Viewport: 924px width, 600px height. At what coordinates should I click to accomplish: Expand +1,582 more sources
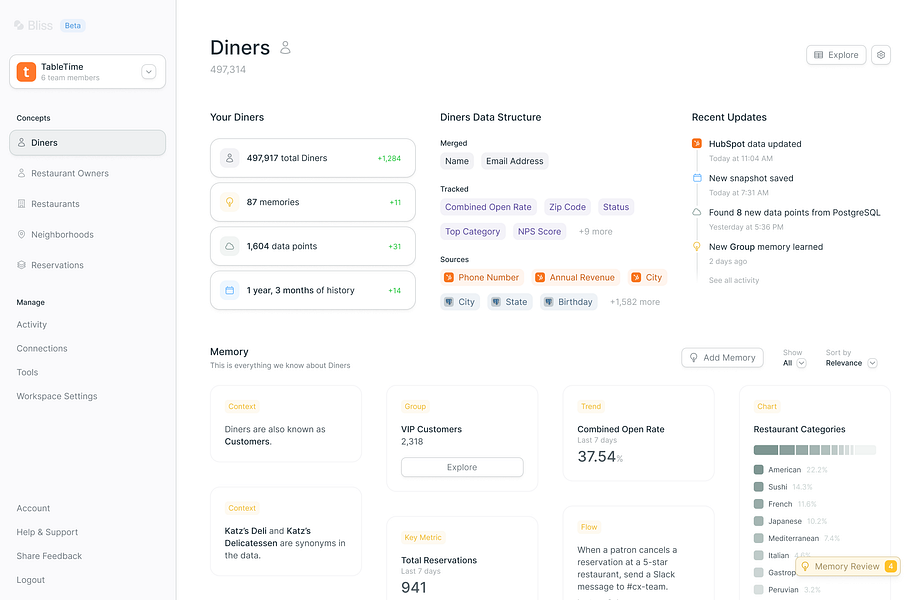pos(635,302)
